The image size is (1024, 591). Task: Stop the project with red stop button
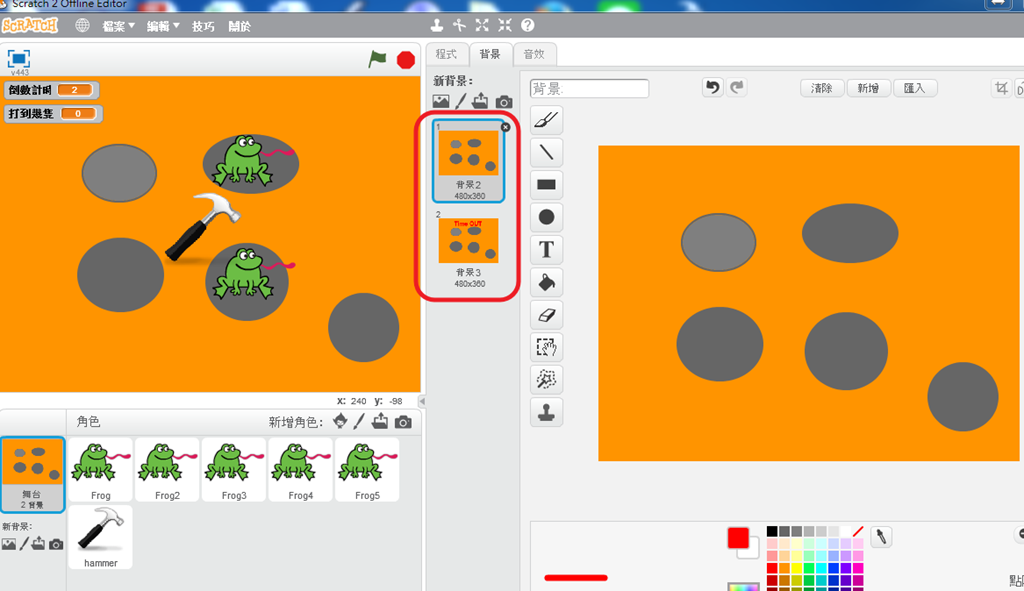[406, 59]
